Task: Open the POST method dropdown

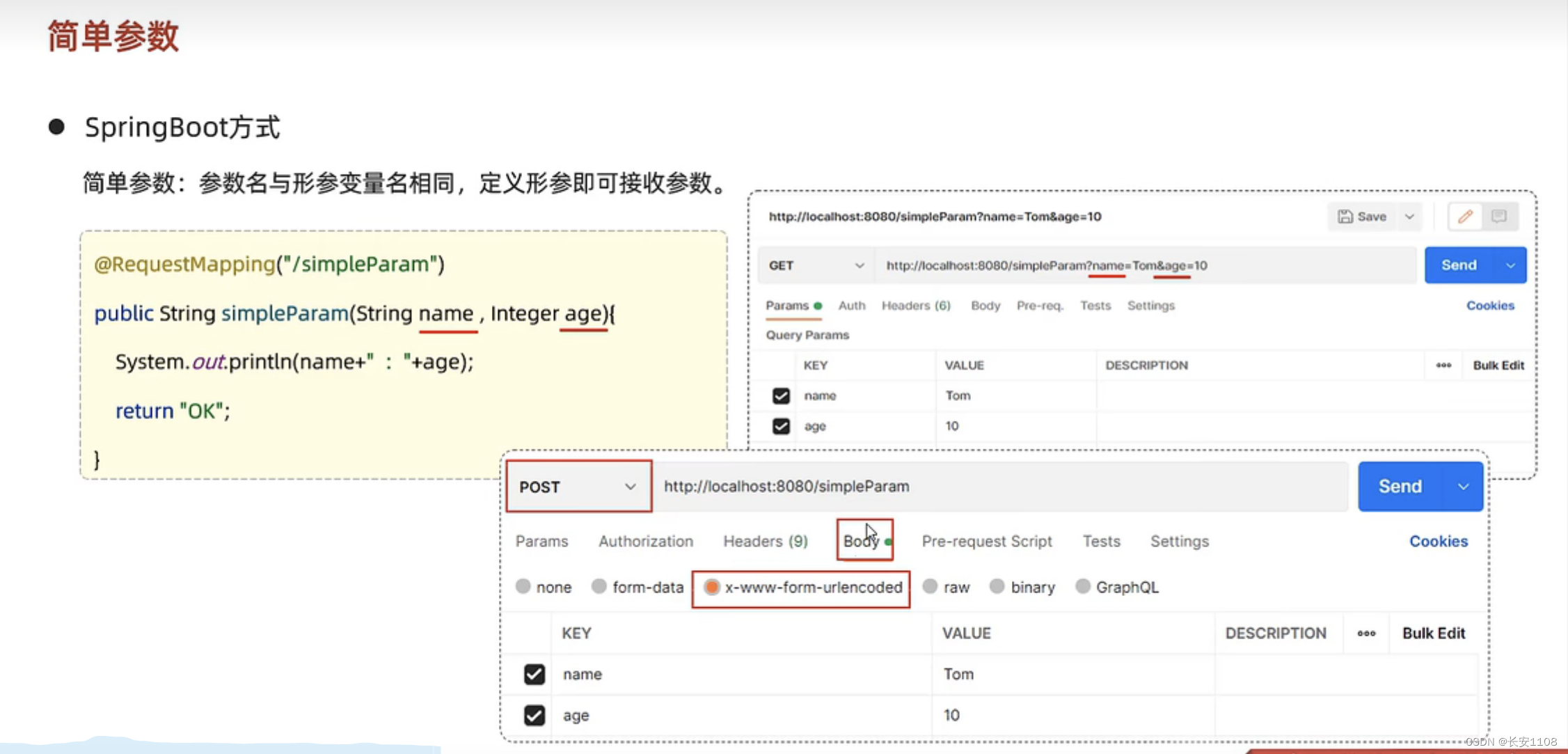Action: point(578,487)
